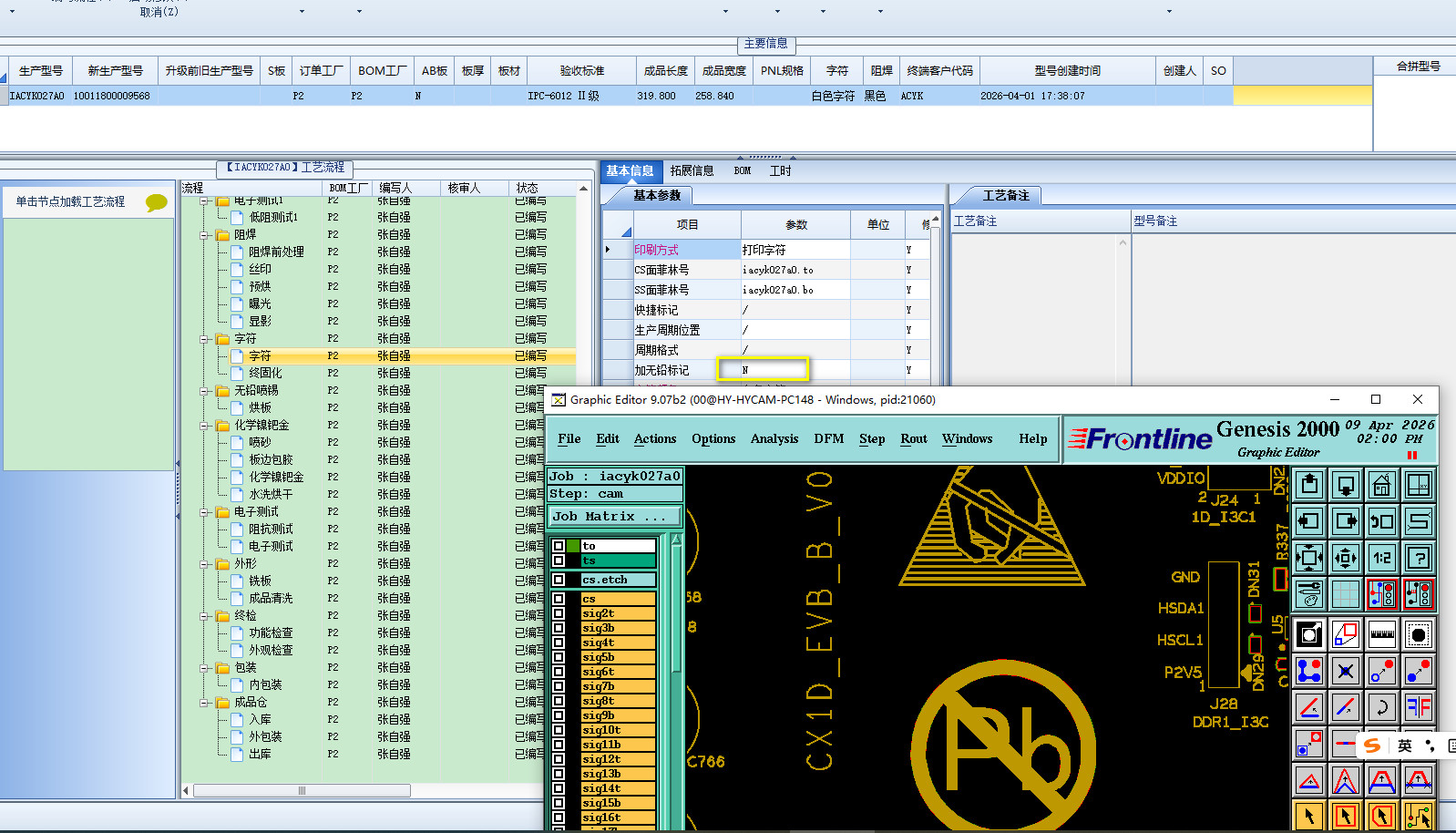The height and width of the screenshot is (833, 1456).
Task: Collapse the 阻焊 folder node
Action: (x=205, y=234)
